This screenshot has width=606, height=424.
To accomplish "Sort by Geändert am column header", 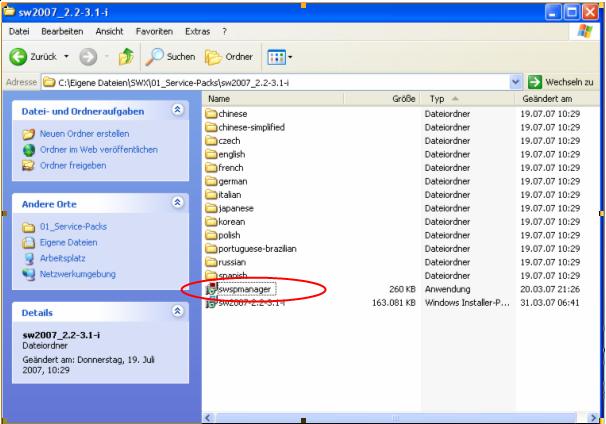I will (557, 99).
